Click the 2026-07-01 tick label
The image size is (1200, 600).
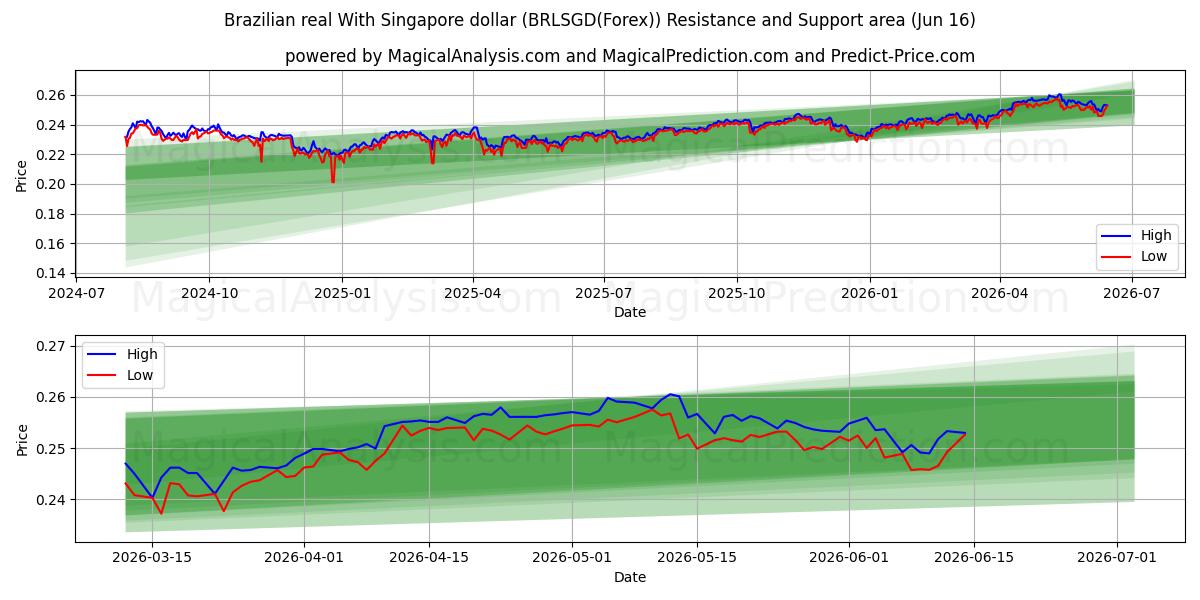pos(1117,558)
